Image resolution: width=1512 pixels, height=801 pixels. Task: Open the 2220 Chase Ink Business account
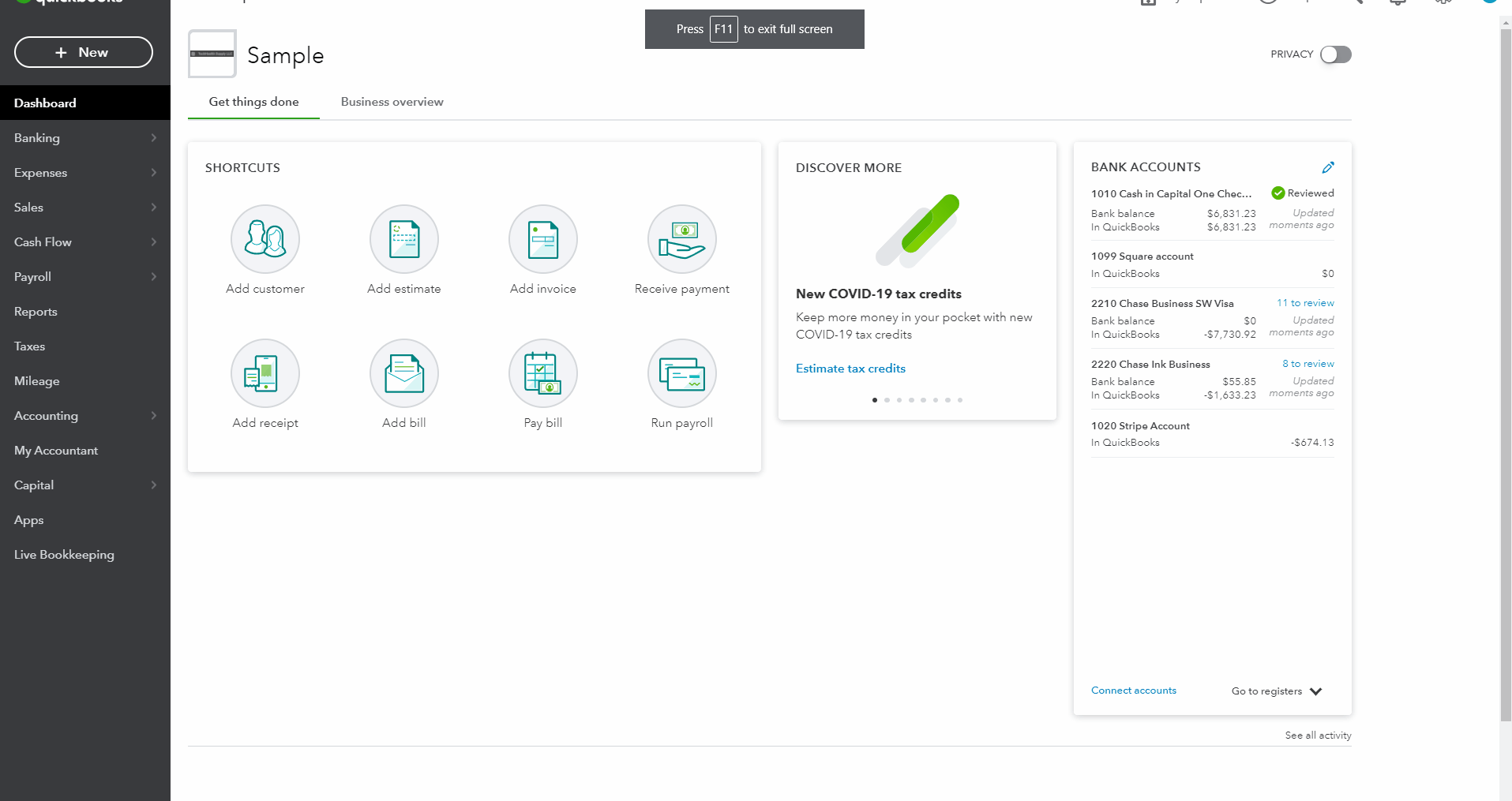pos(1150,365)
